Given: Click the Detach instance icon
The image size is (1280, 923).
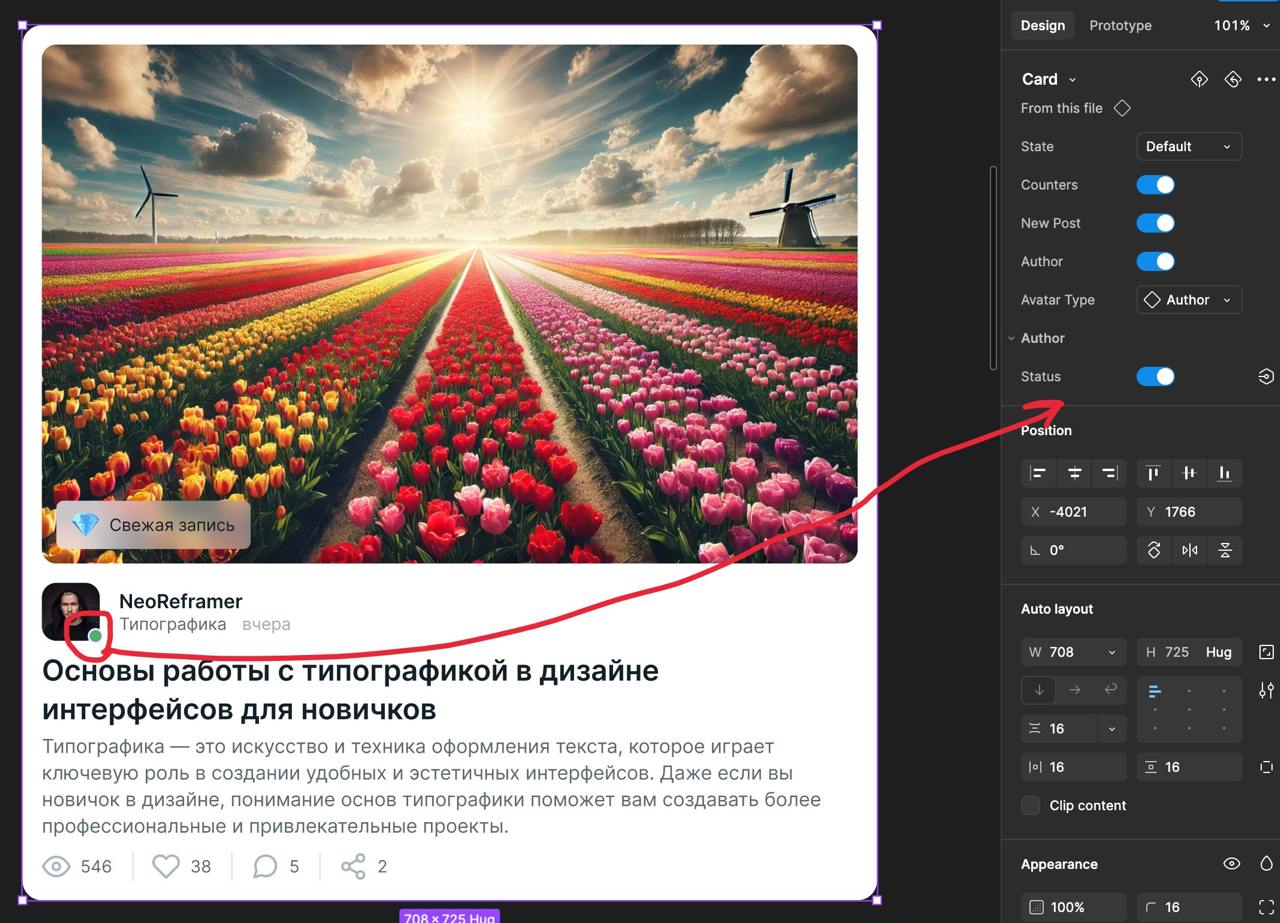Looking at the screenshot, I should pos(1233,79).
